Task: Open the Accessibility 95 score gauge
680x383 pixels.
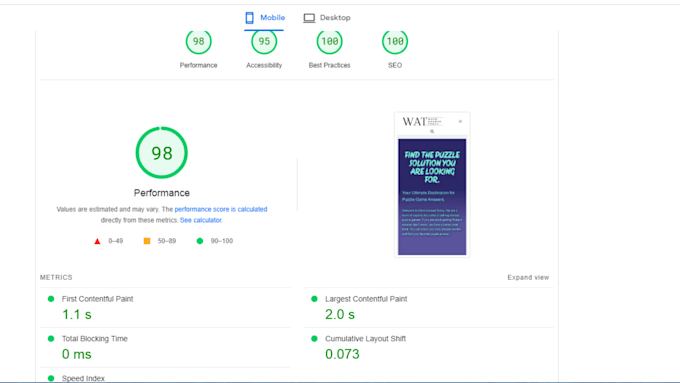Action: pyautogui.click(x=264, y=42)
